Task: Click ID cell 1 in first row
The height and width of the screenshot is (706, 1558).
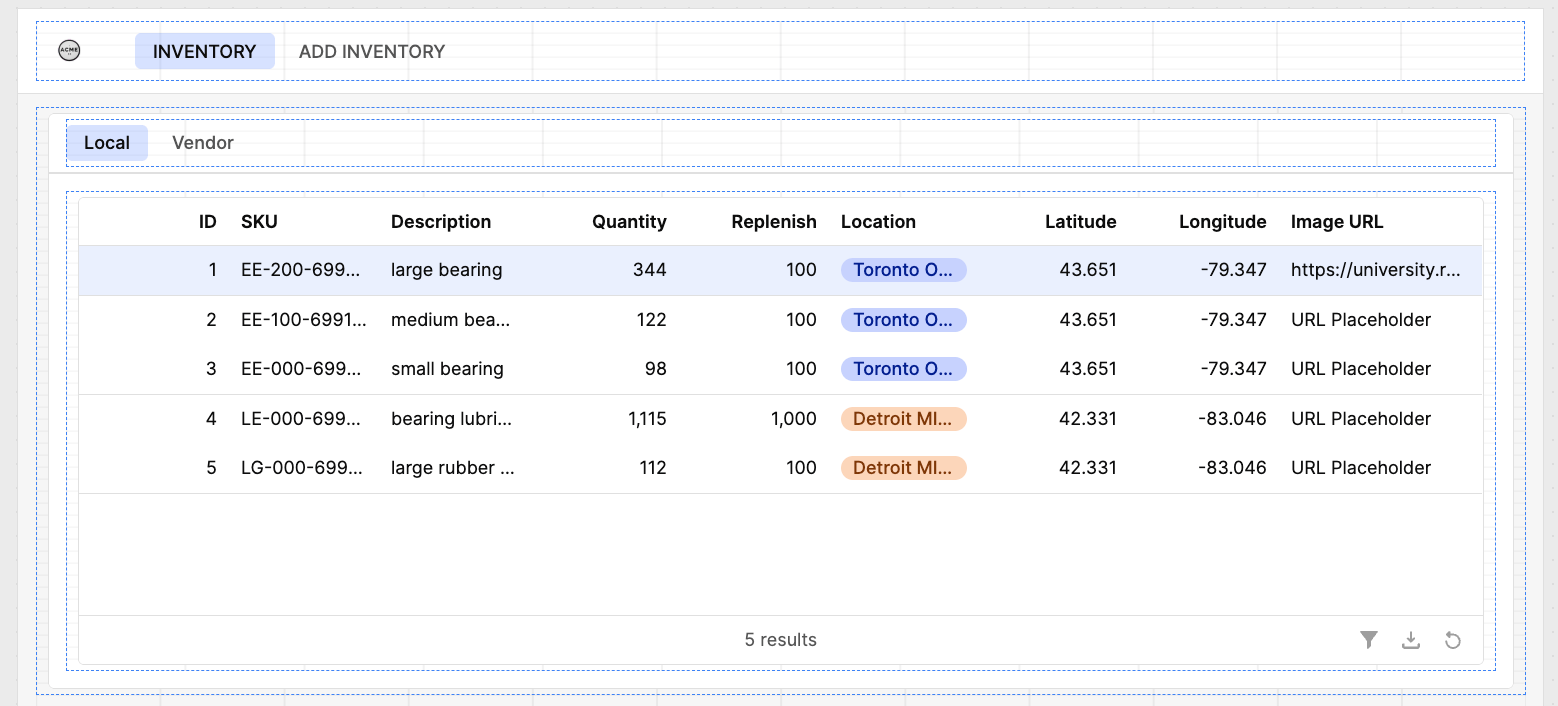Action: [212, 270]
